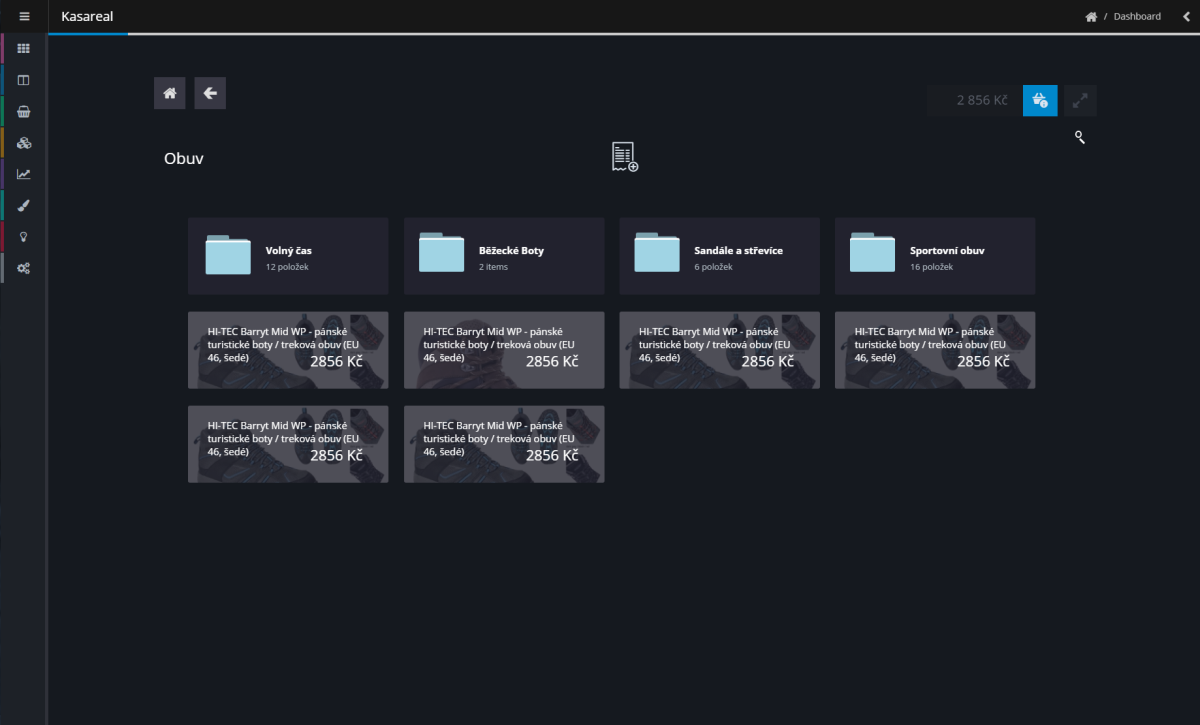Open the Sandále a střevíce folder

click(720, 256)
